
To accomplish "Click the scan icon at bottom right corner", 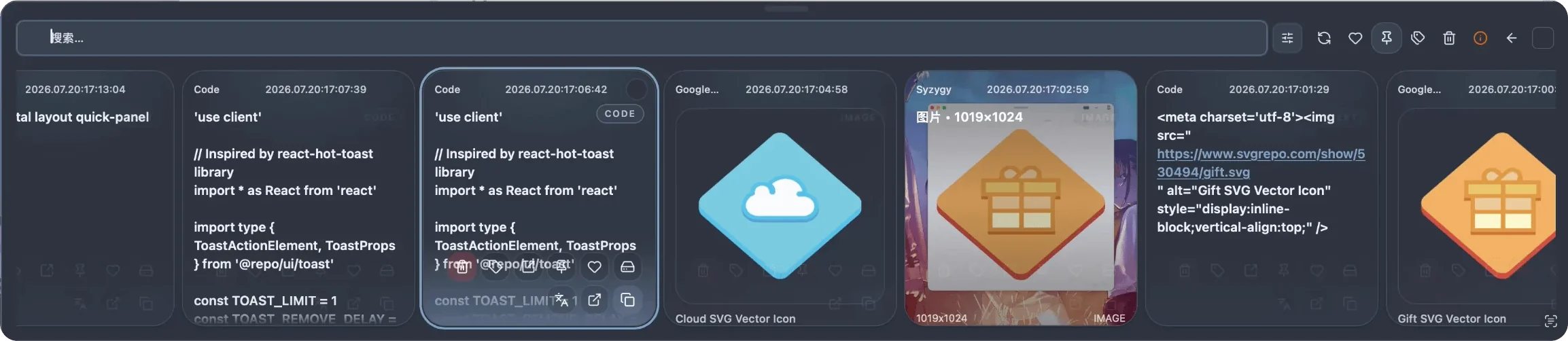I will 1551,321.
